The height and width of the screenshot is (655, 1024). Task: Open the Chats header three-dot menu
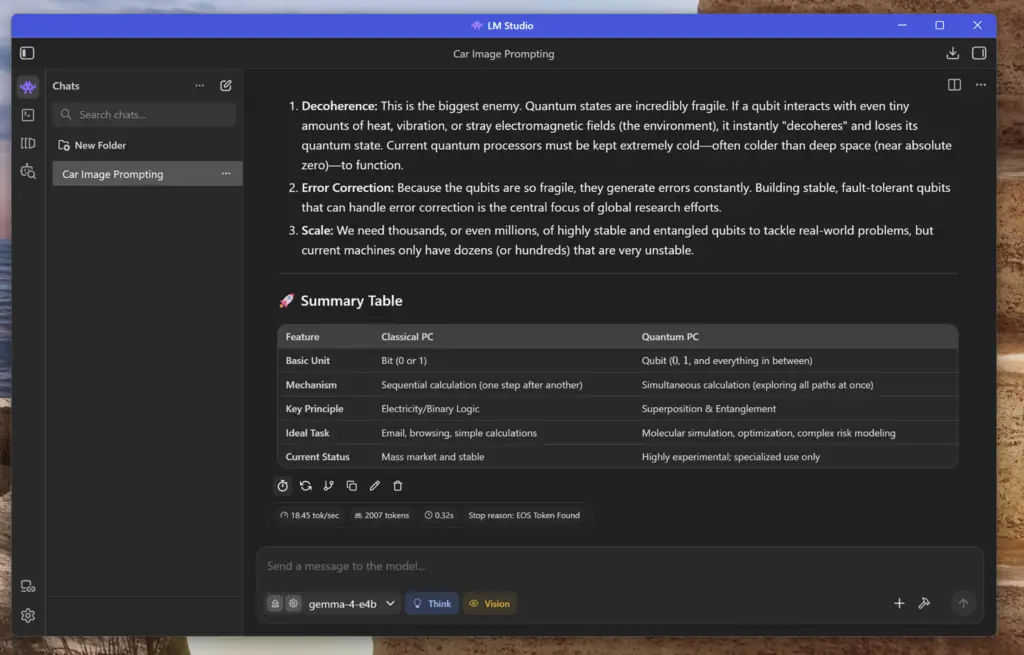[x=200, y=86]
